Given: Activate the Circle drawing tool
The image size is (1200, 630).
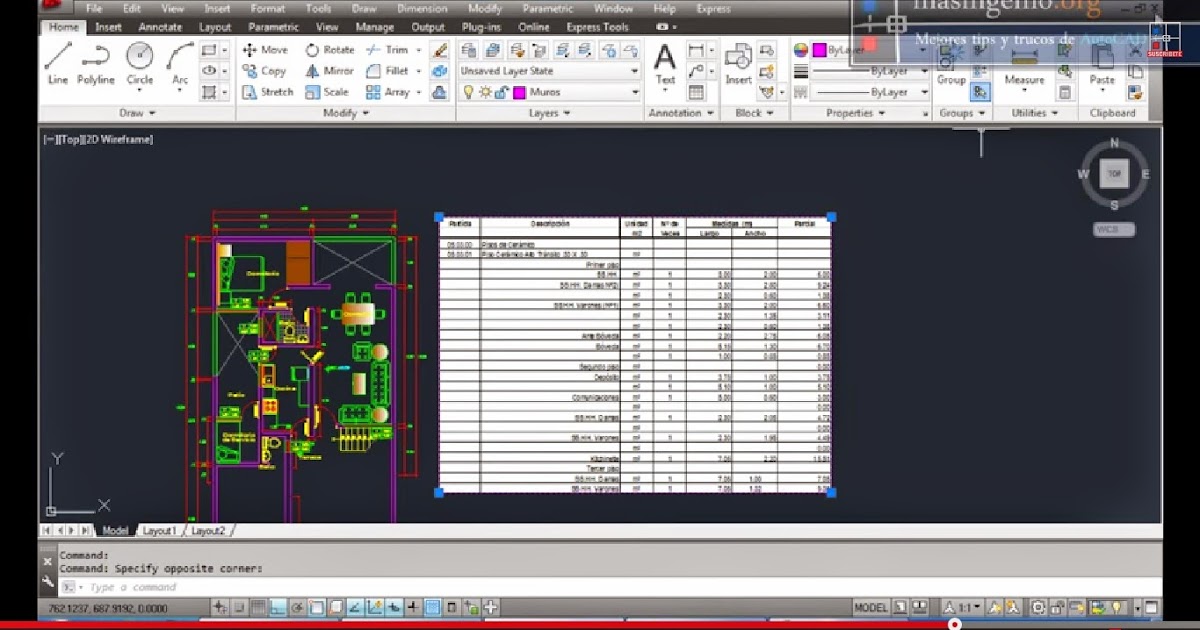Looking at the screenshot, I should pos(140,62).
